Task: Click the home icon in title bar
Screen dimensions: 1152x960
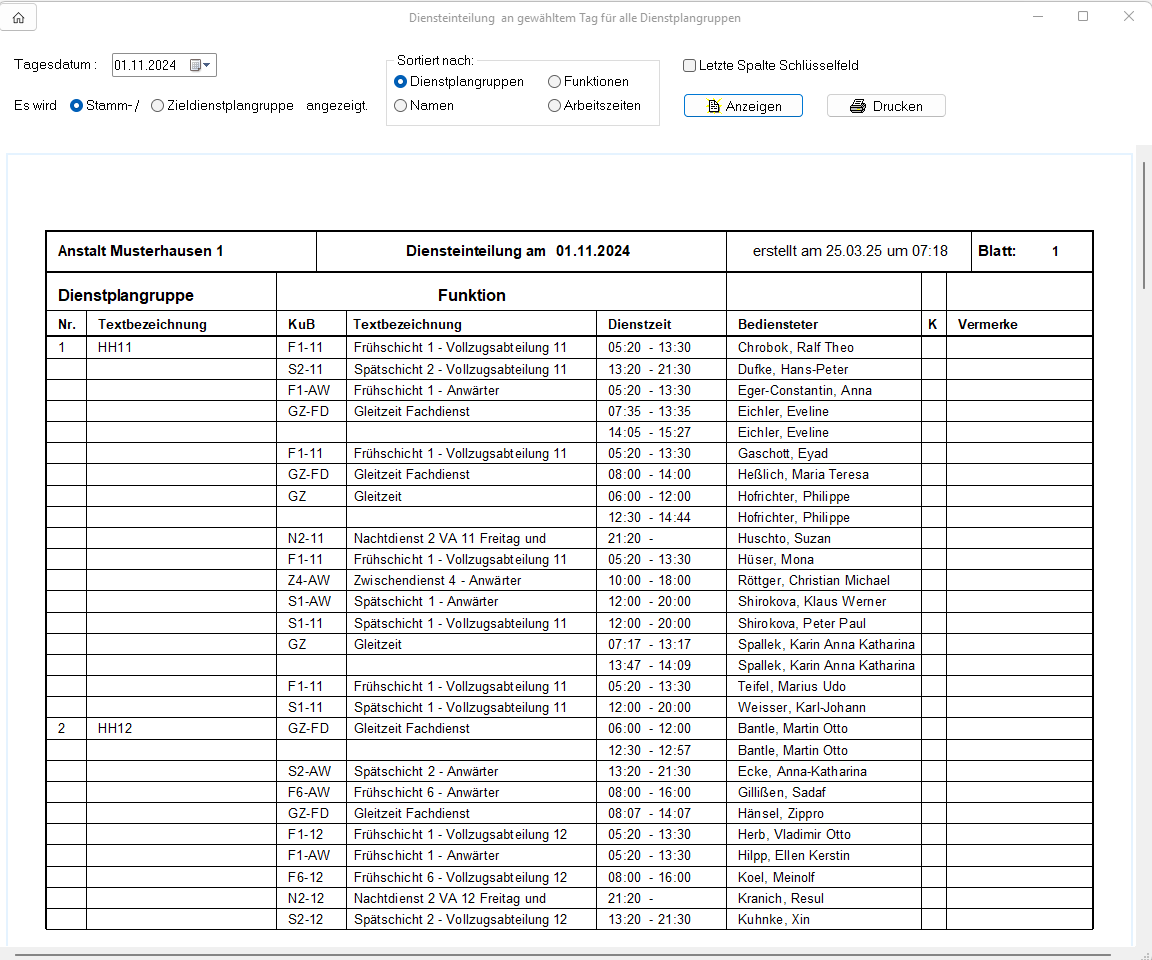Action: 18,18
